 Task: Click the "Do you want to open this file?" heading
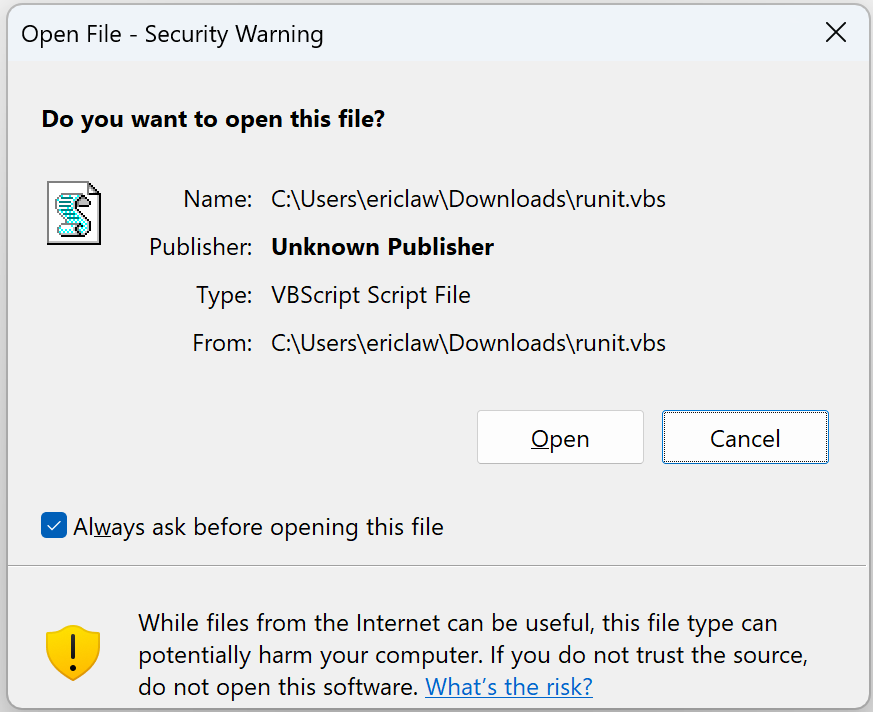[x=213, y=119]
